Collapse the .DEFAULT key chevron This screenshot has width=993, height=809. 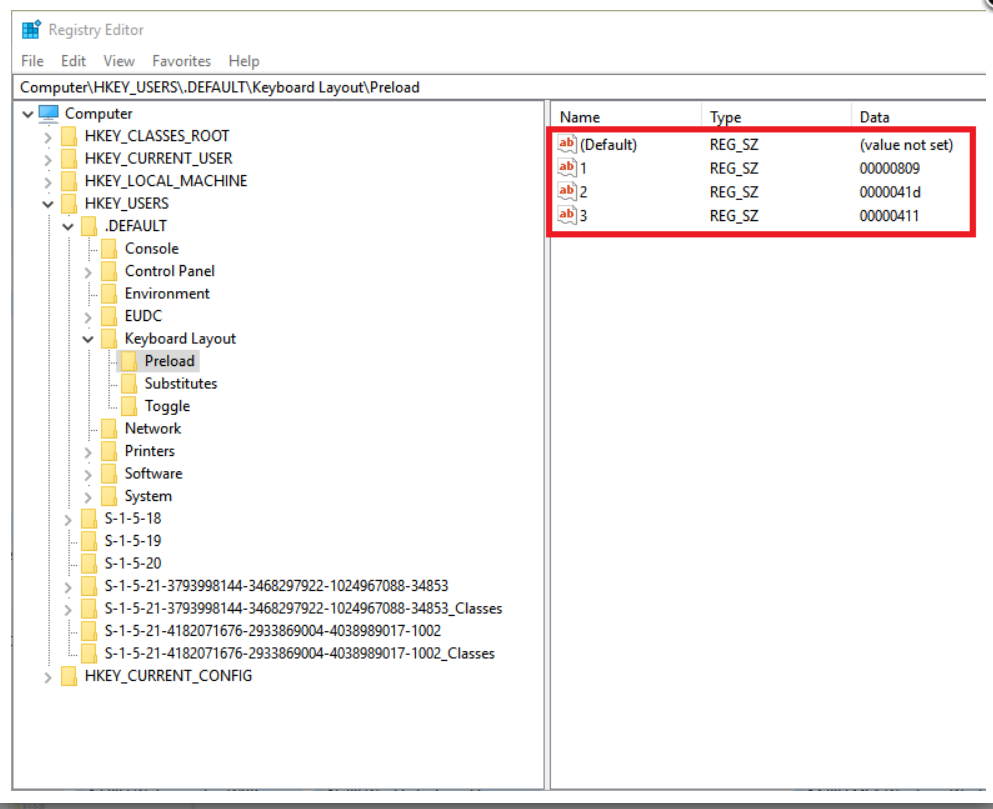click(68, 226)
